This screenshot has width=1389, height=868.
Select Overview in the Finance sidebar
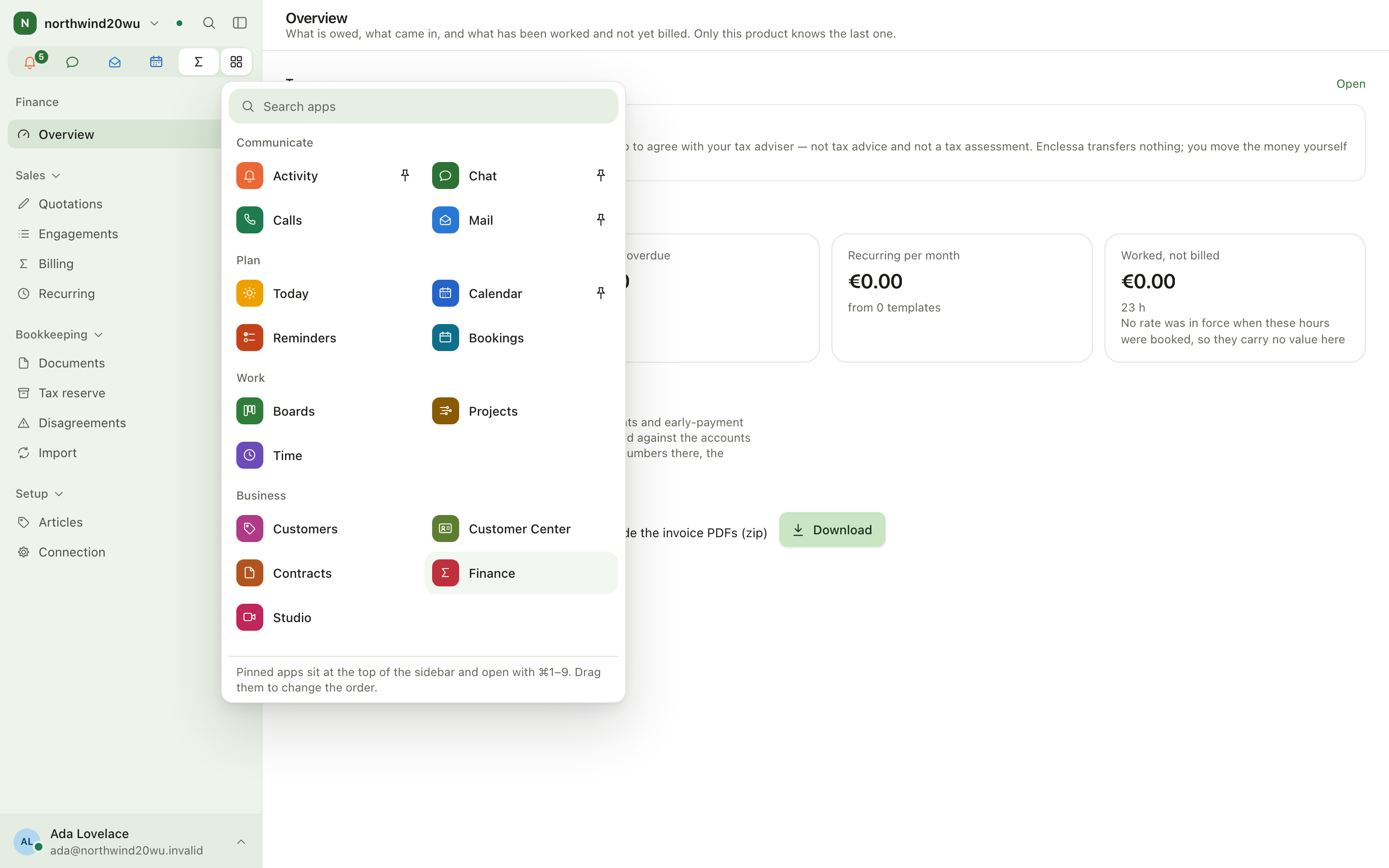click(x=115, y=135)
